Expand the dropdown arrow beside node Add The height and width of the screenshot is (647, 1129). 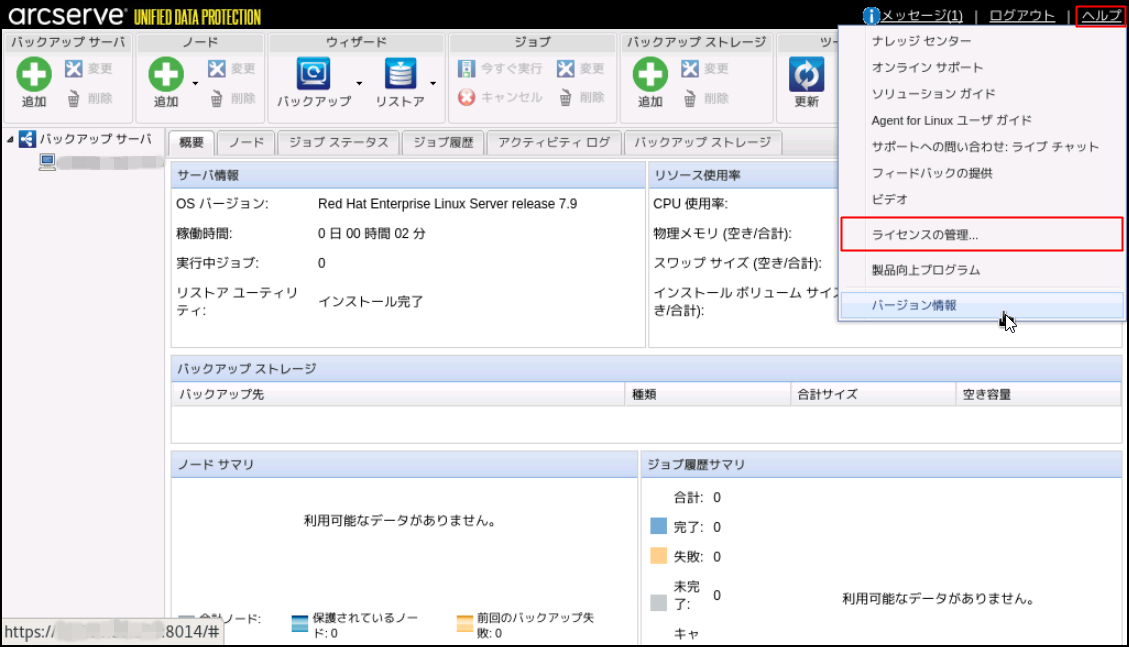195,83
